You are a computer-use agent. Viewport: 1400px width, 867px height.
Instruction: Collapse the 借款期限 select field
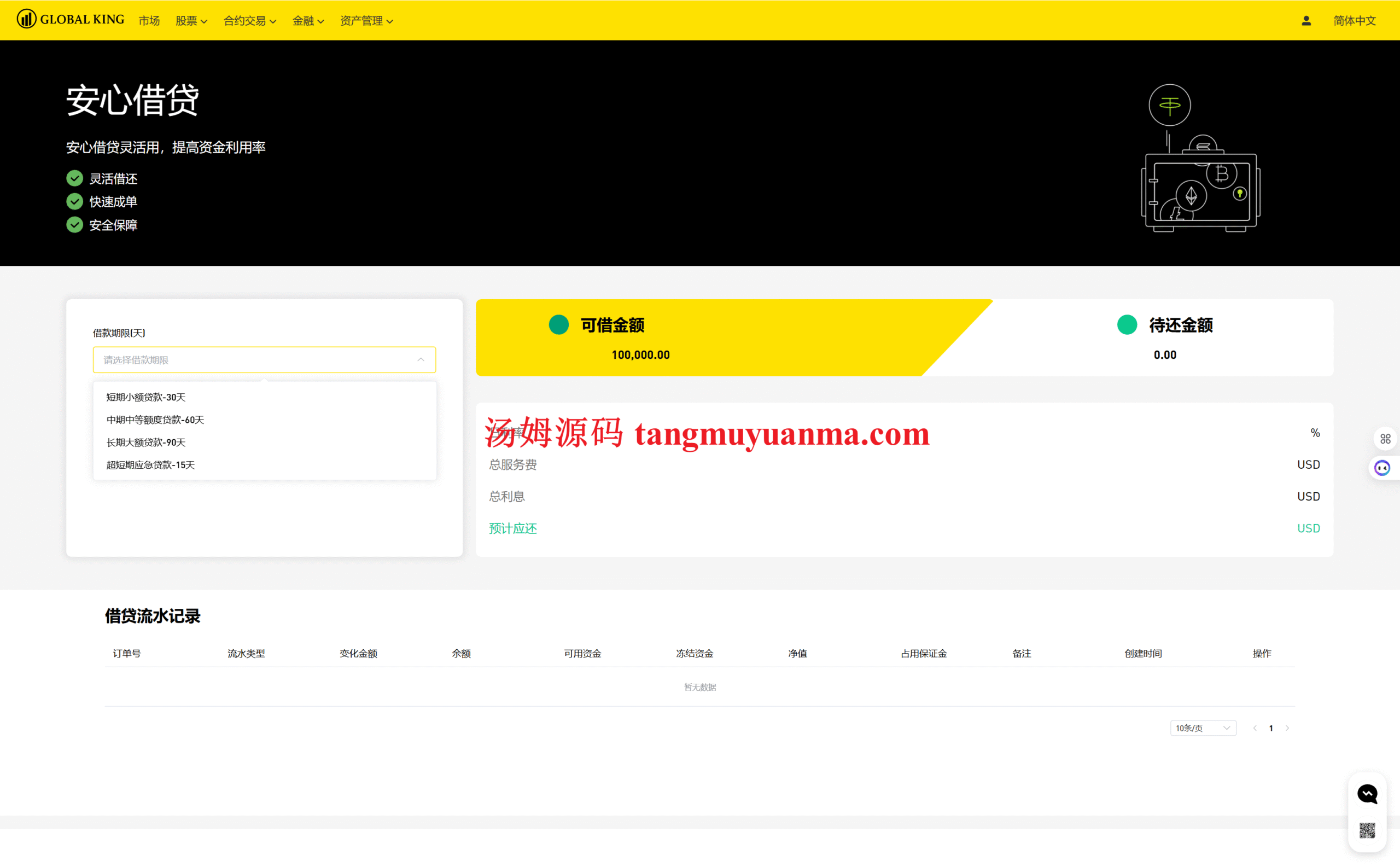pos(264,360)
